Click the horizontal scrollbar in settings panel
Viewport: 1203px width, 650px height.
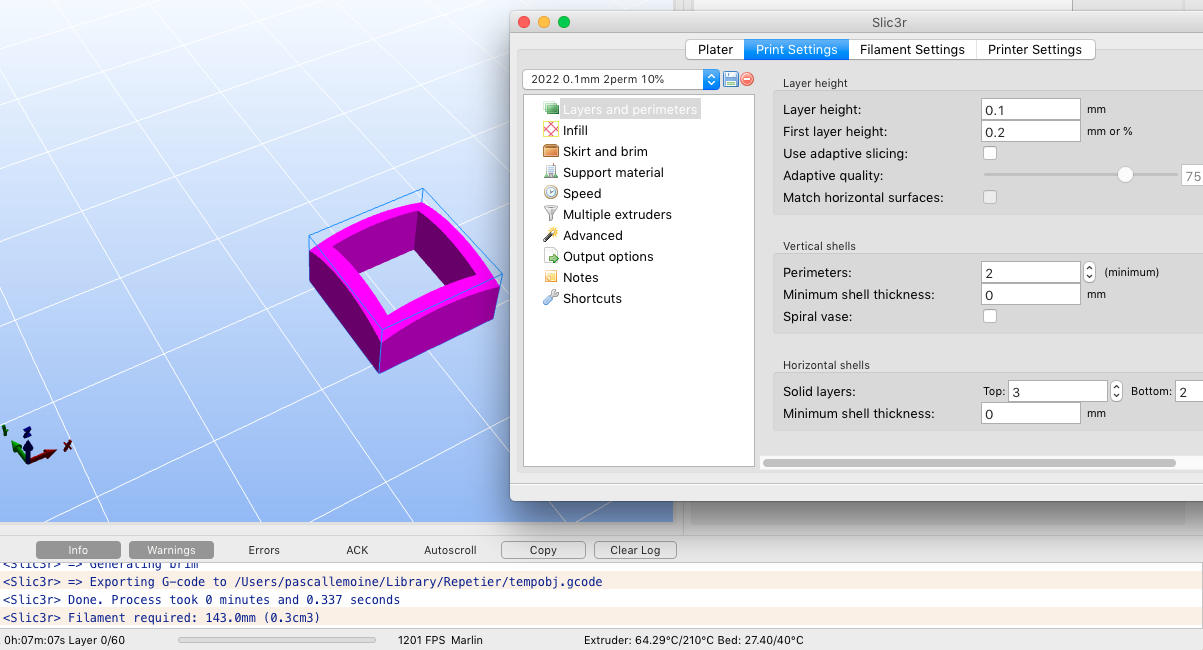[x=969, y=463]
